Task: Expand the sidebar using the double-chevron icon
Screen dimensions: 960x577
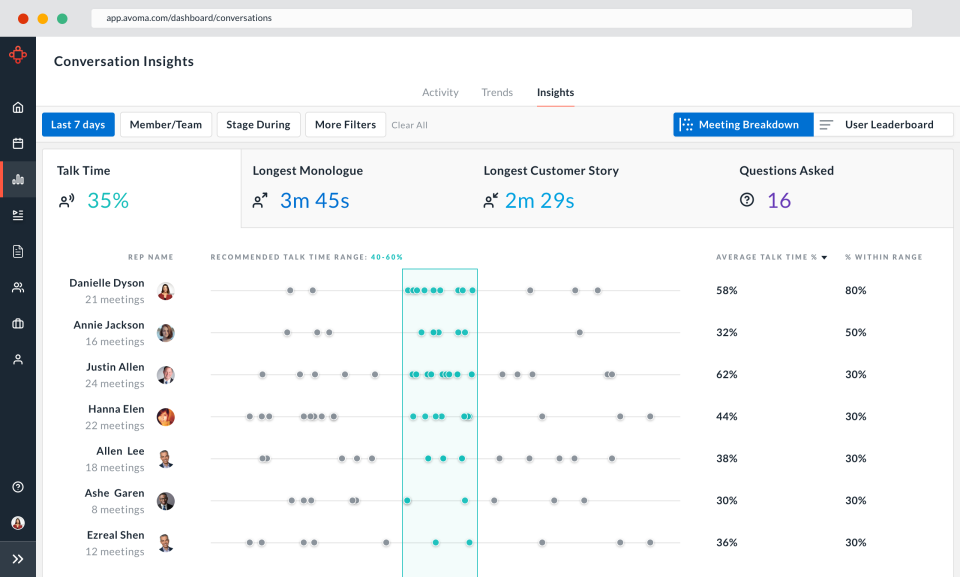Action: pyautogui.click(x=18, y=559)
